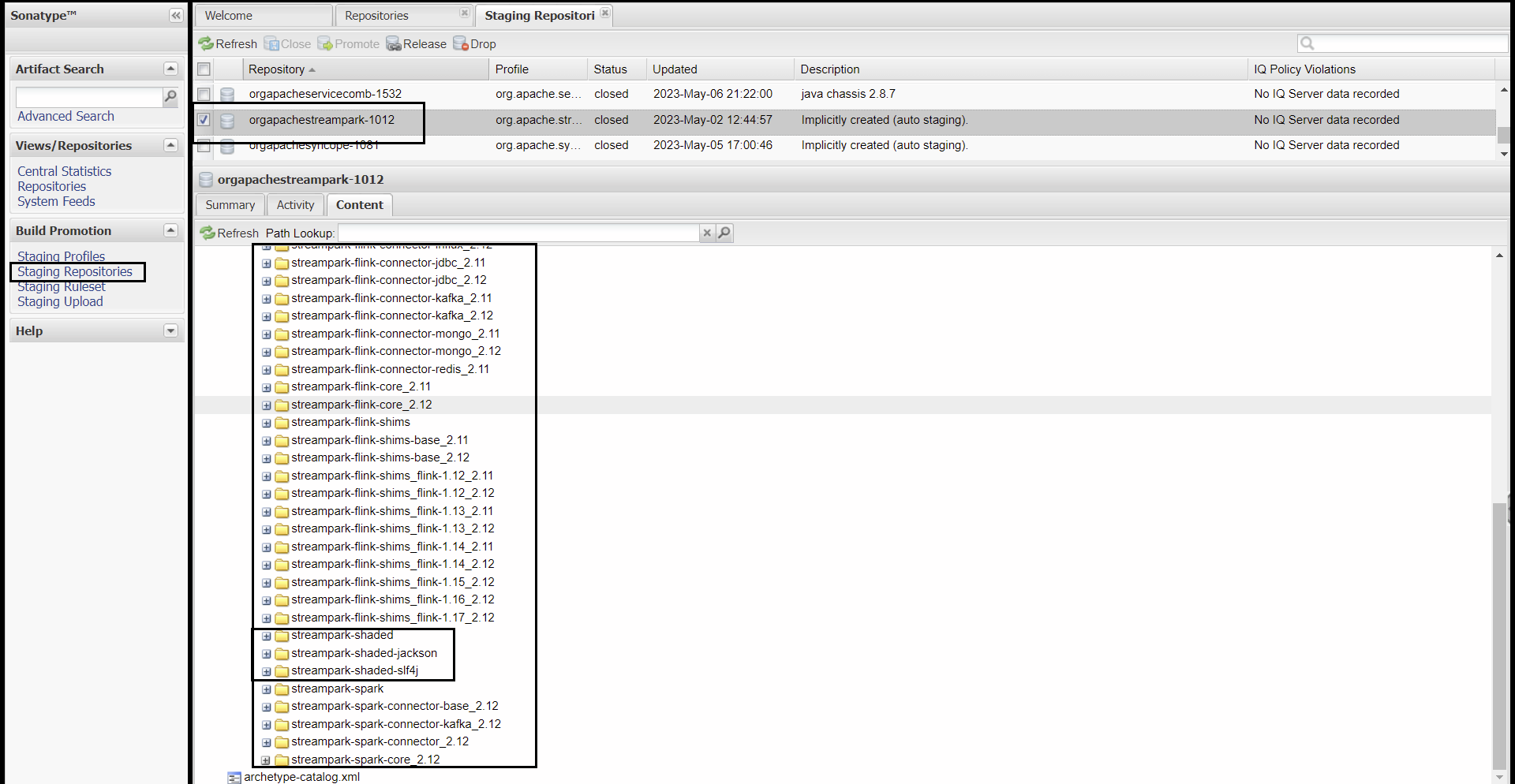Click the Path Lookup search icon
Screen dimensions: 1515x784
724,233
